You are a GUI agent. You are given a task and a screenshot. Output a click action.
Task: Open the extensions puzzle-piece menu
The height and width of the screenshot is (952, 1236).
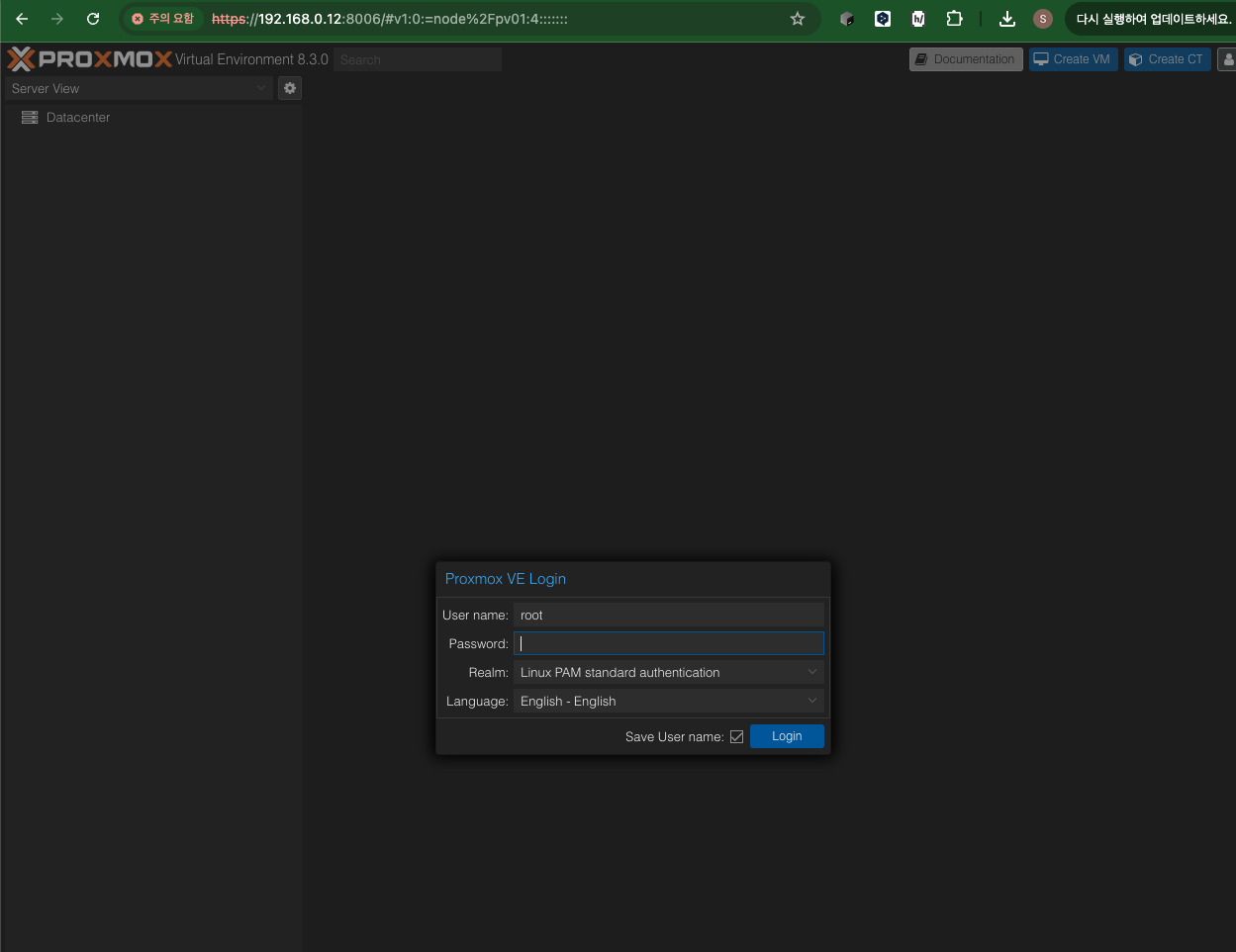click(x=954, y=19)
